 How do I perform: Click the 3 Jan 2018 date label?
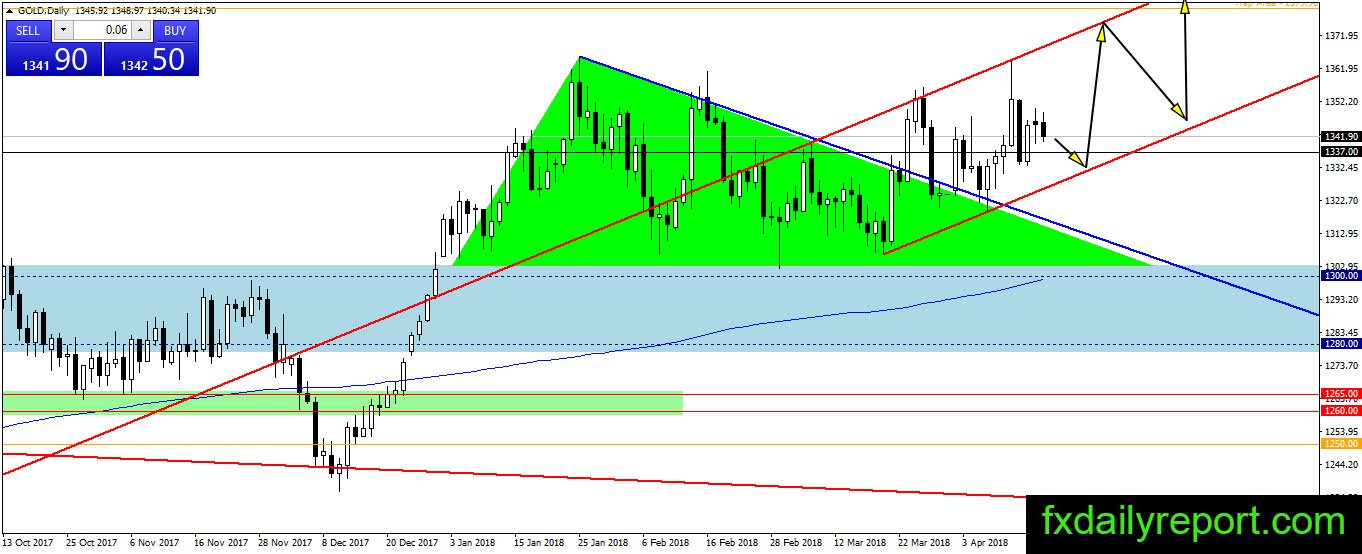(x=474, y=543)
